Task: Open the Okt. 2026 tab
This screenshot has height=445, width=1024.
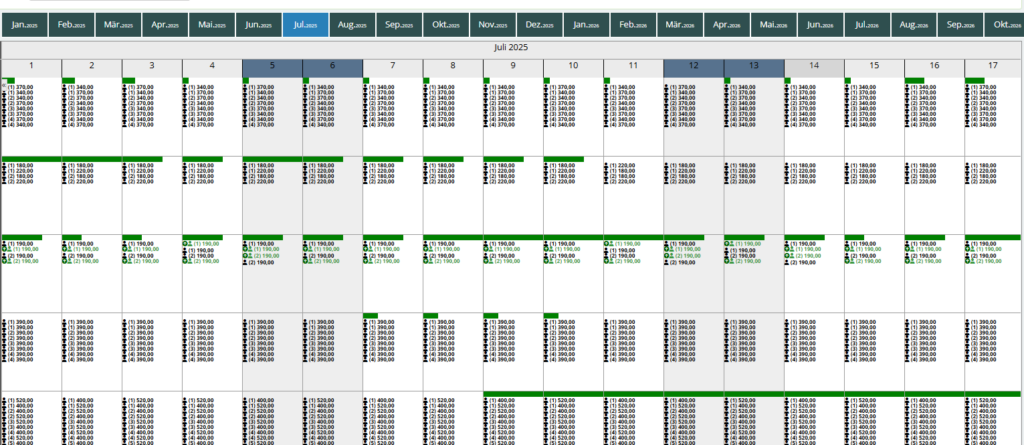Action: (1004, 25)
